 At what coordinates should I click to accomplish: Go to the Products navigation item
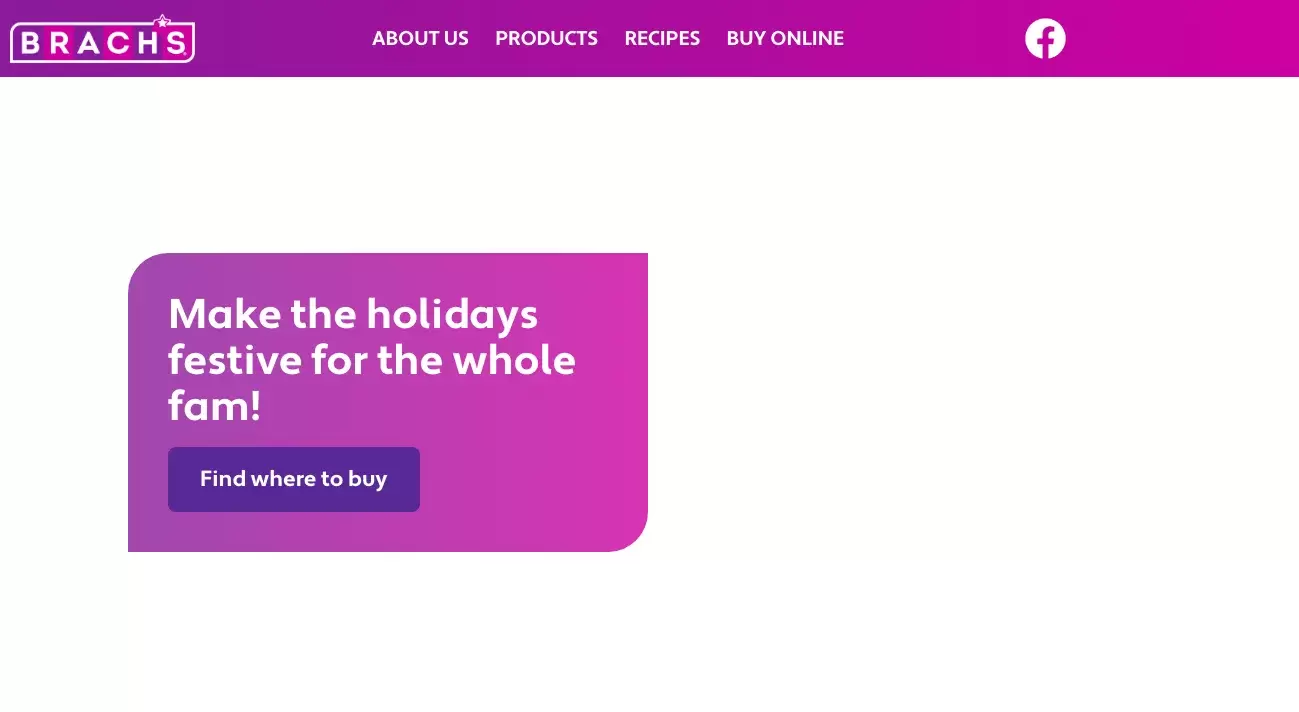[546, 38]
